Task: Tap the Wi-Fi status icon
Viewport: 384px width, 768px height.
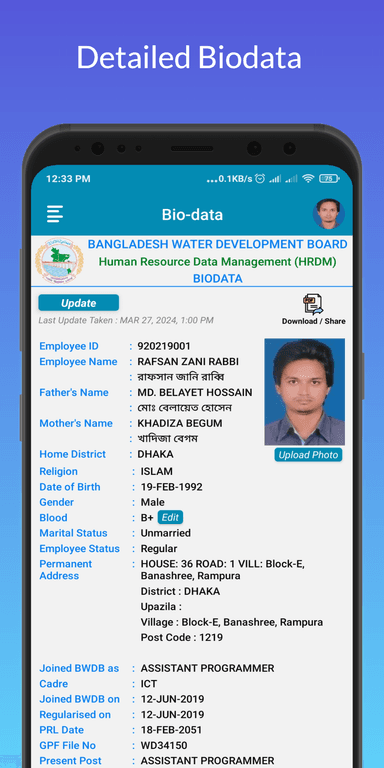Action: click(308, 179)
